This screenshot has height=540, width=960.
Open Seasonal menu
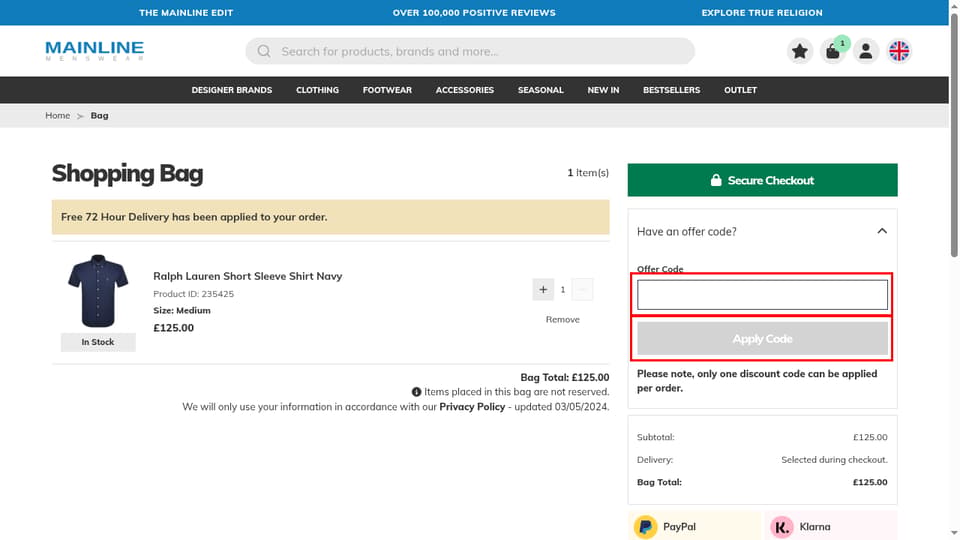click(541, 90)
